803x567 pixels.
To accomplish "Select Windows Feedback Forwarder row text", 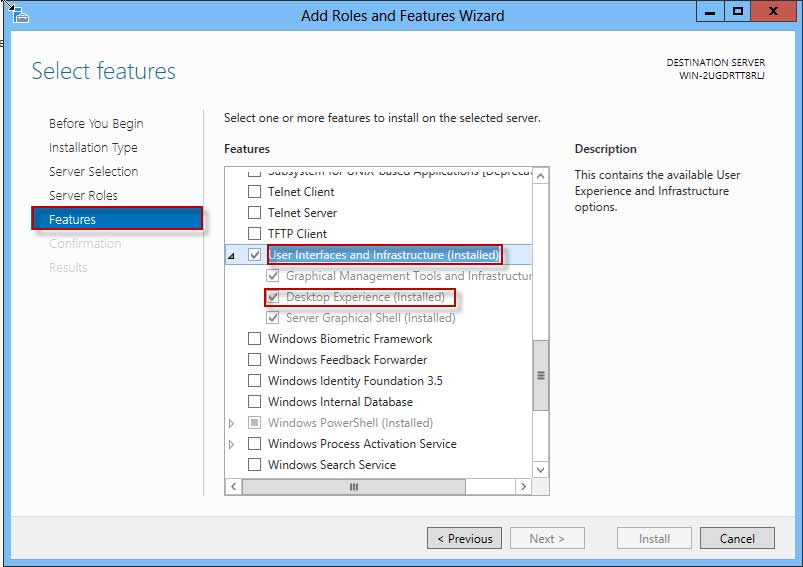I will click(x=347, y=360).
